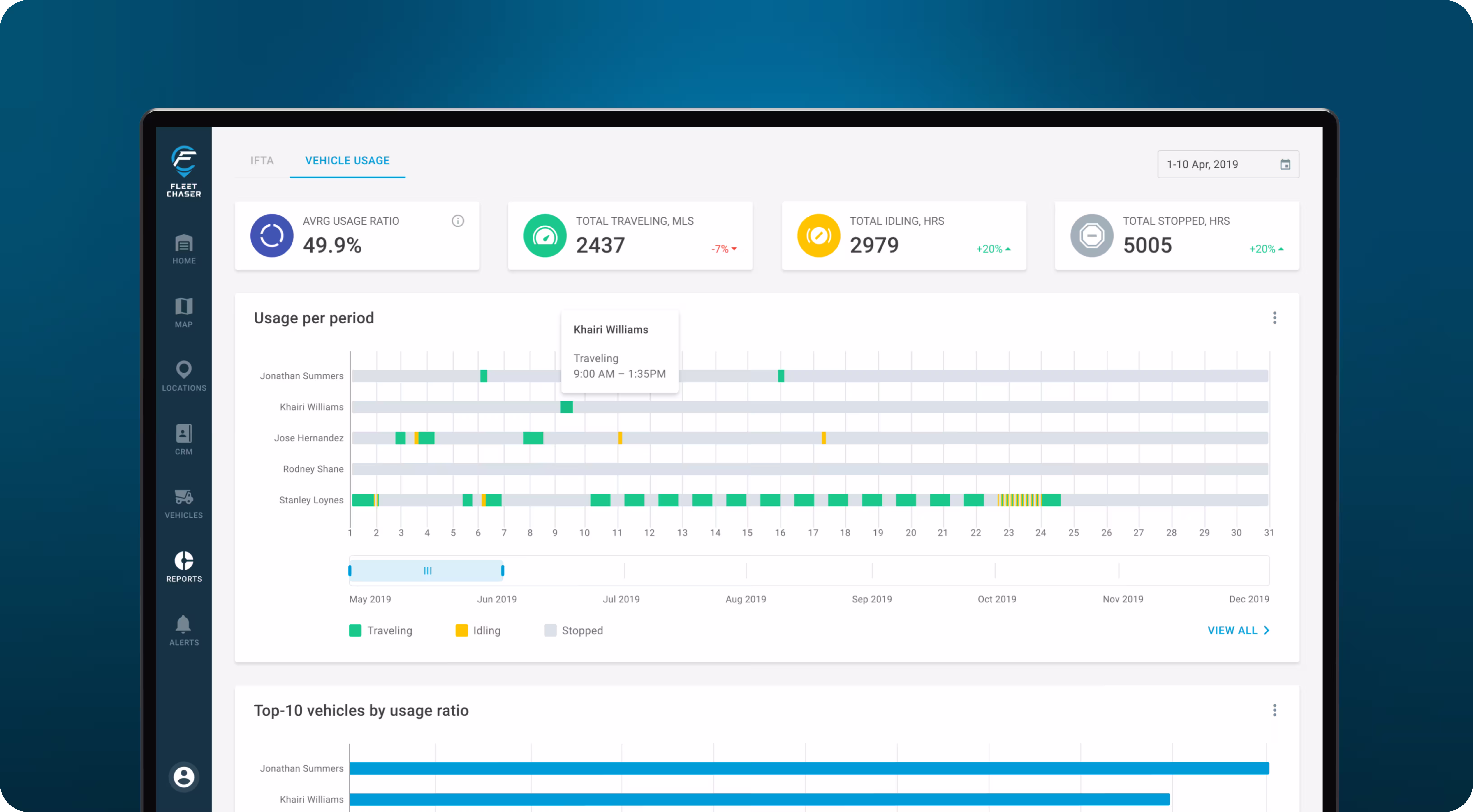Click the user profile avatar icon
Image resolution: width=1473 pixels, height=812 pixels.
point(183,777)
